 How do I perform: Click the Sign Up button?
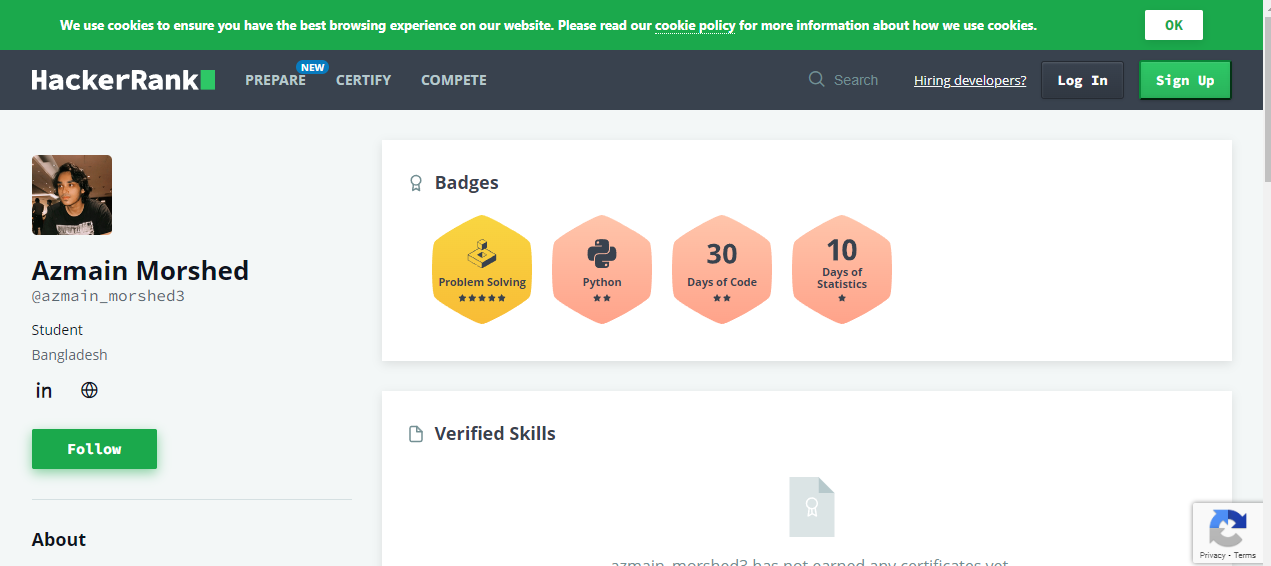[1185, 80]
